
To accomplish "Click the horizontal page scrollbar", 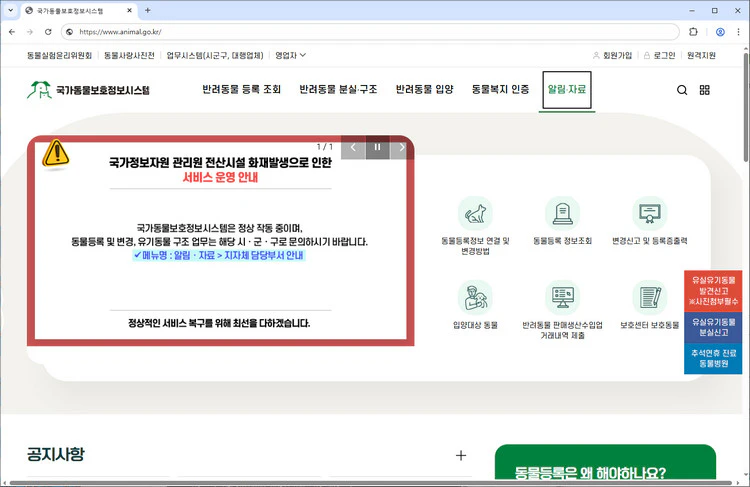I will 371,483.
